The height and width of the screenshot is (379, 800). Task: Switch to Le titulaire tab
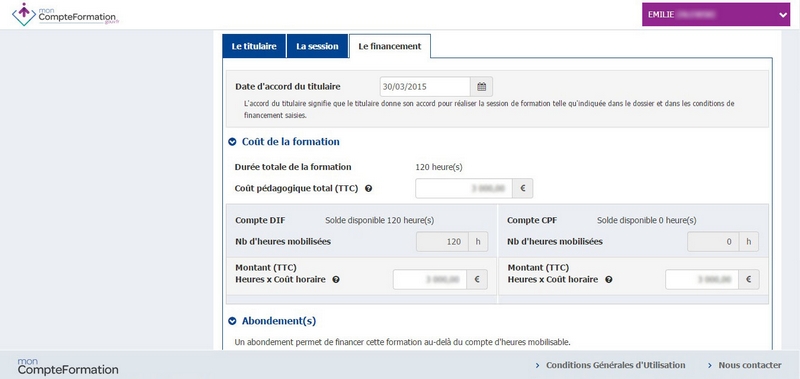pos(254,46)
